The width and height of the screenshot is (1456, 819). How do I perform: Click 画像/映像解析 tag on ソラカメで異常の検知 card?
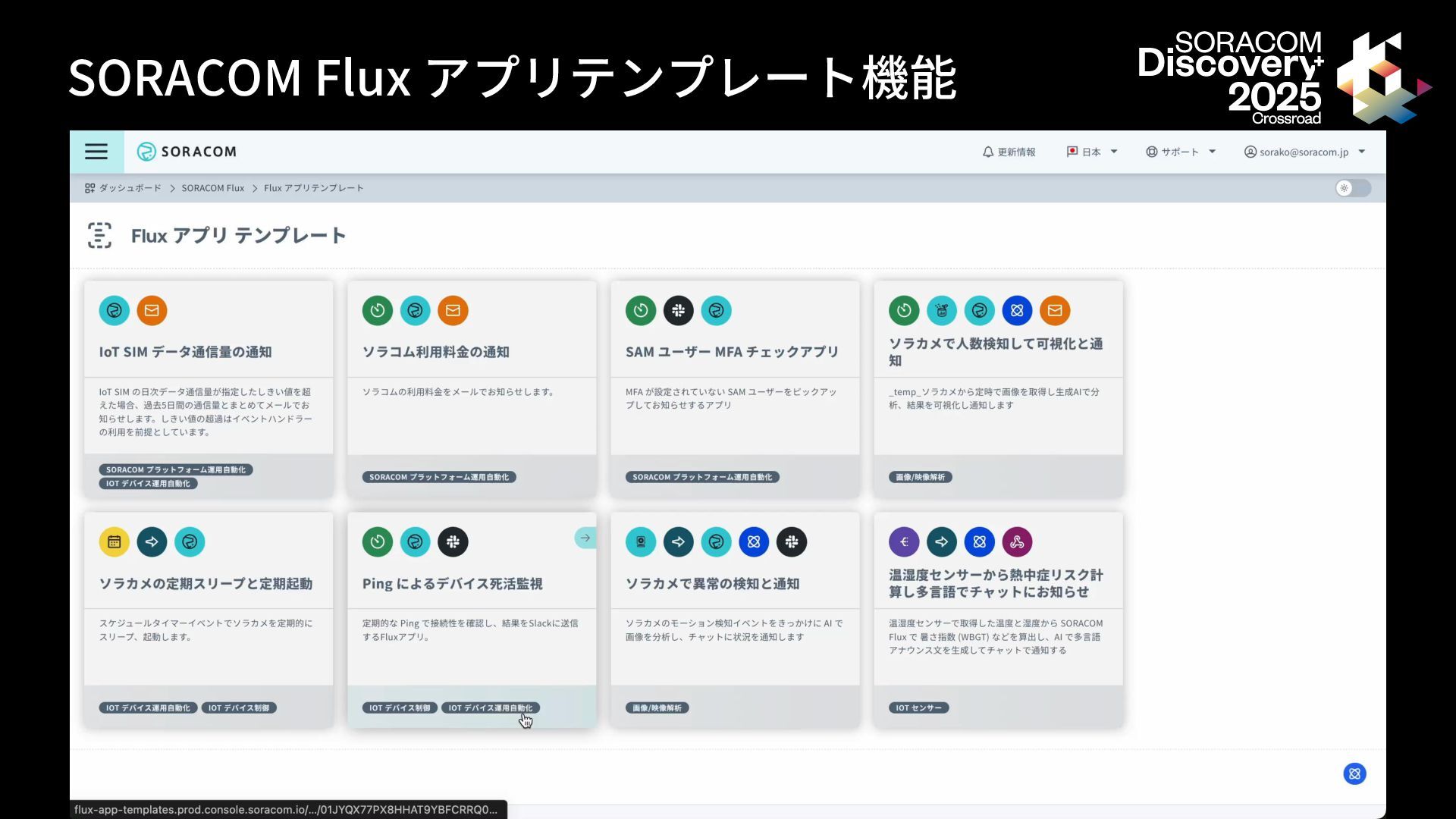coord(657,708)
